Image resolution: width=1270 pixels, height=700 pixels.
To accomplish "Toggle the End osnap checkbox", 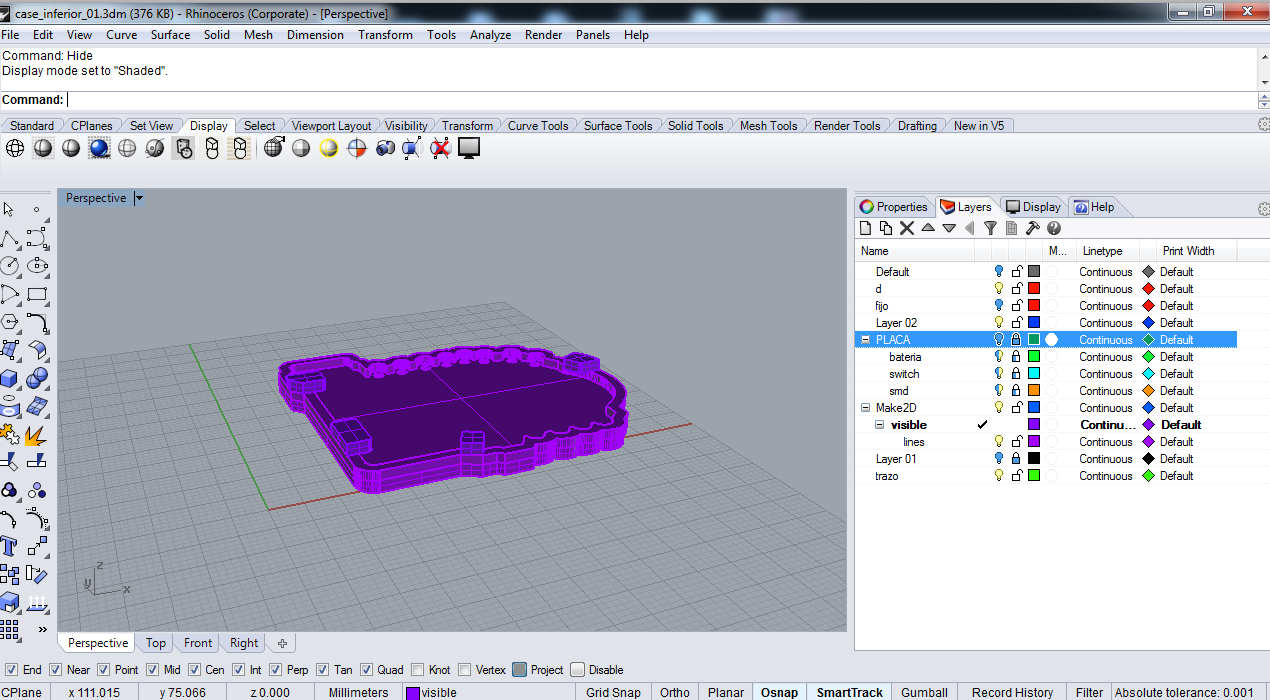I will point(12,670).
